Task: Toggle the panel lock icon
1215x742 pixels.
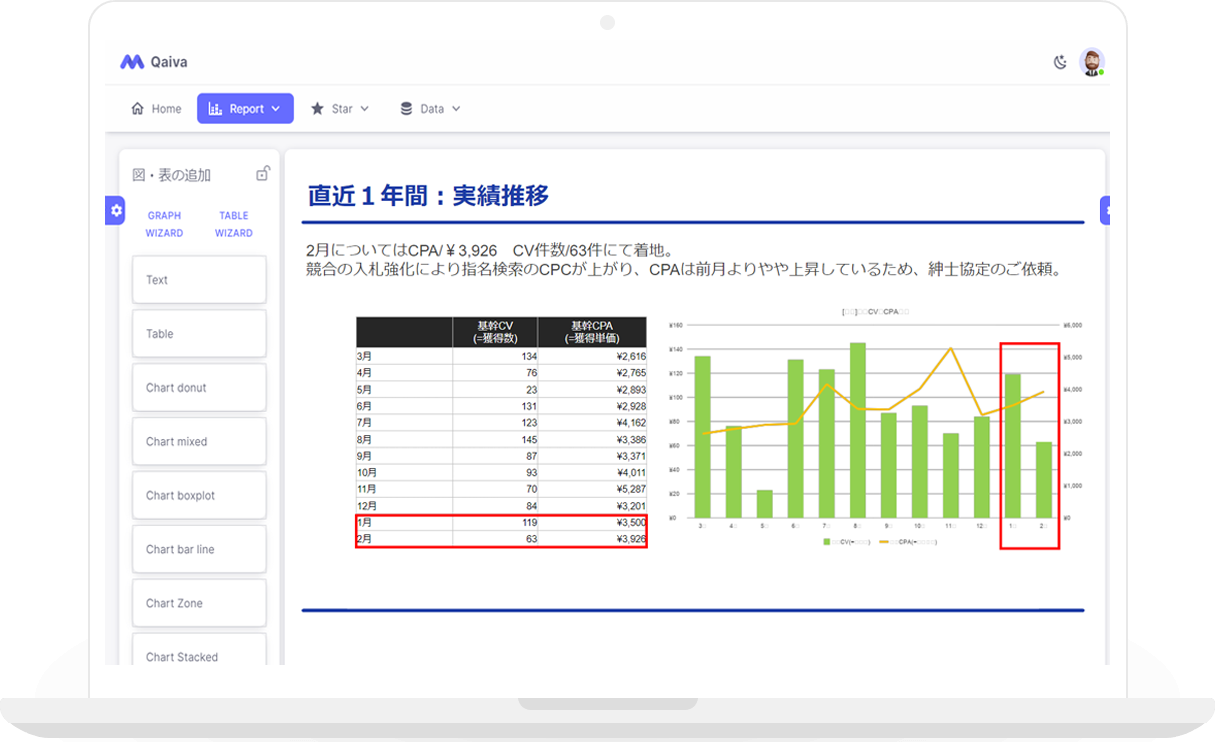Action: point(262,174)
